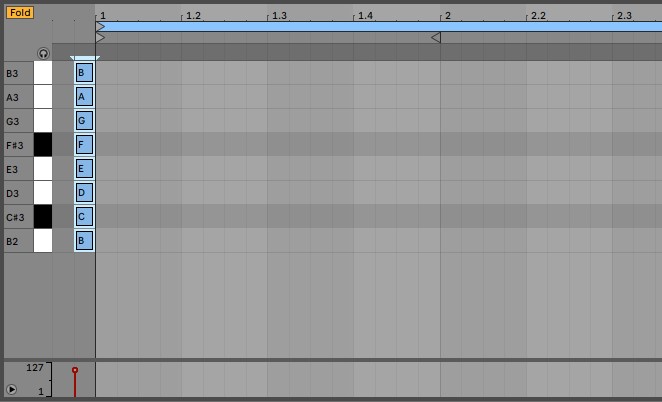The height and width of the screenshot is (402, 662).
Task: Click bar 1 on the time ruler
Action: click(x=103, y=16)
